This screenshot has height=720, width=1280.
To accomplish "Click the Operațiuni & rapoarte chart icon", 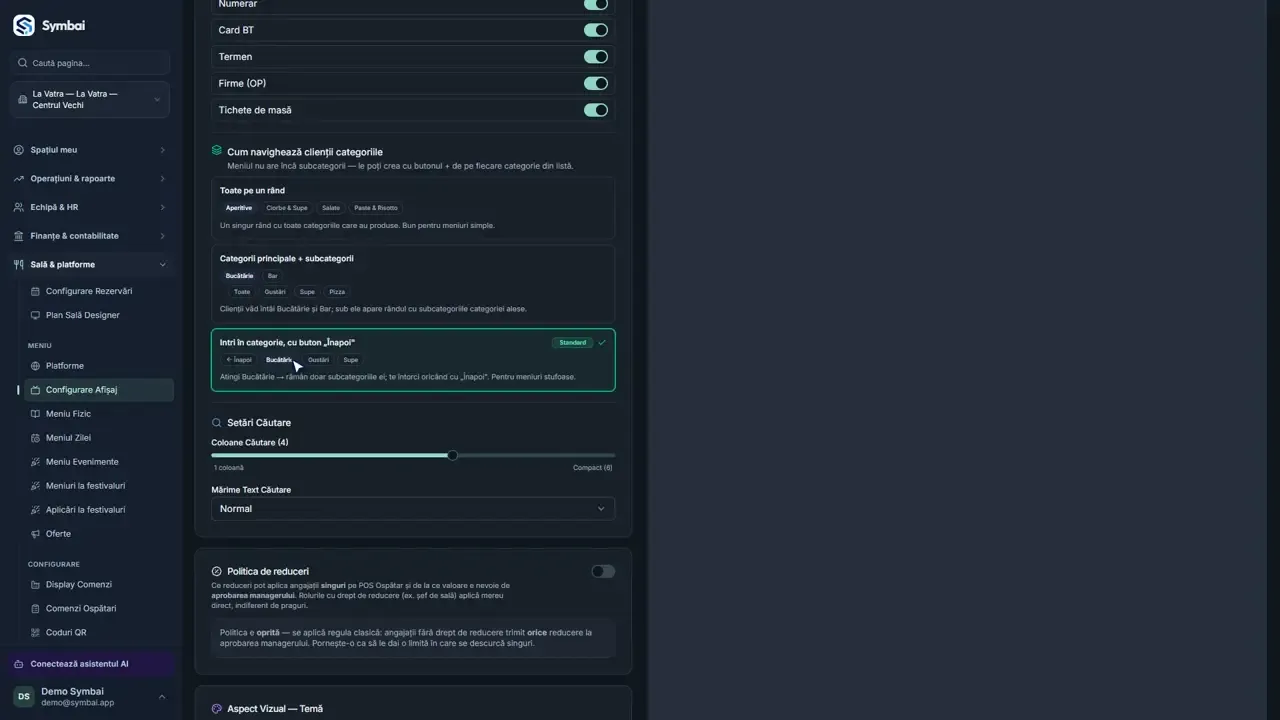I will click(19, 179).
